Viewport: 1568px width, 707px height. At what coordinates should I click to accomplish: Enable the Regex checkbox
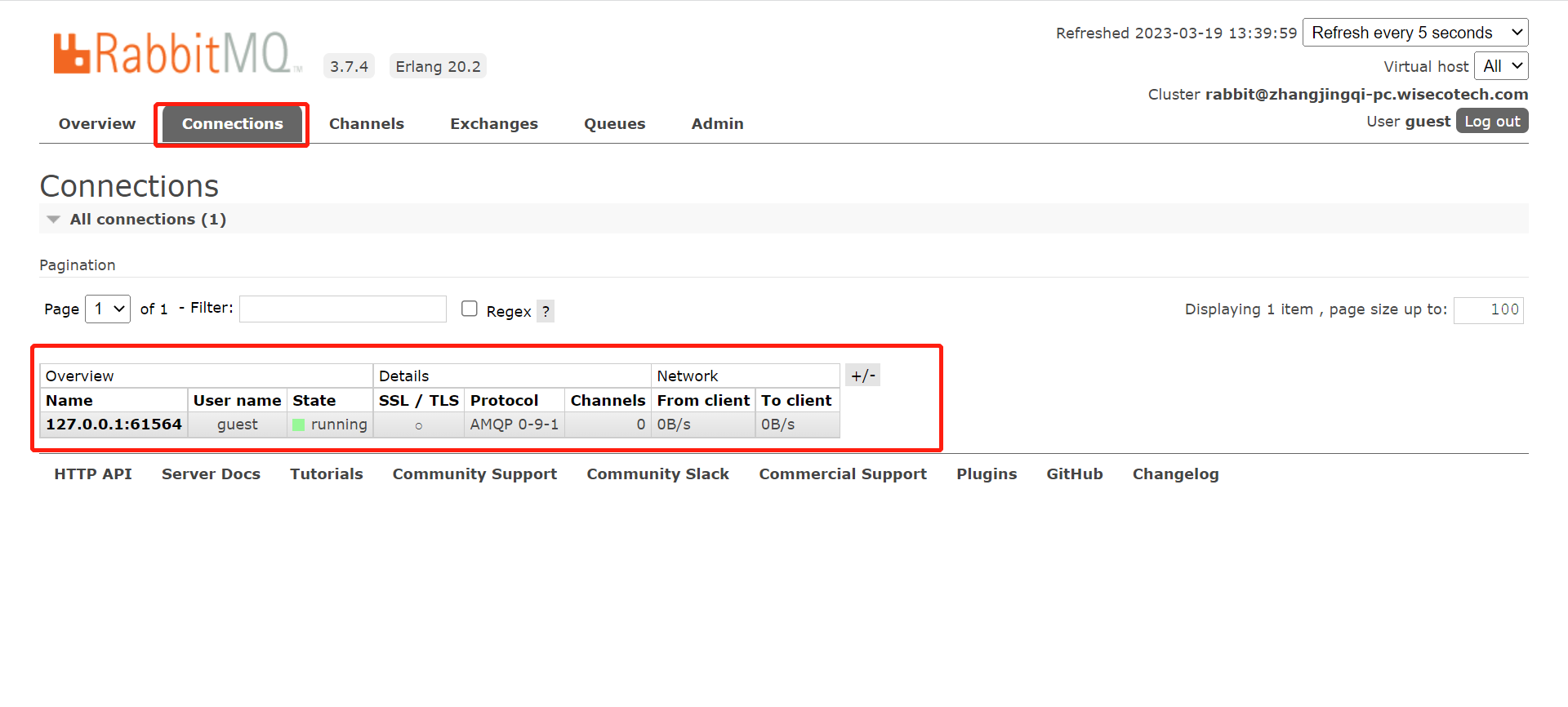coord(469,309)
